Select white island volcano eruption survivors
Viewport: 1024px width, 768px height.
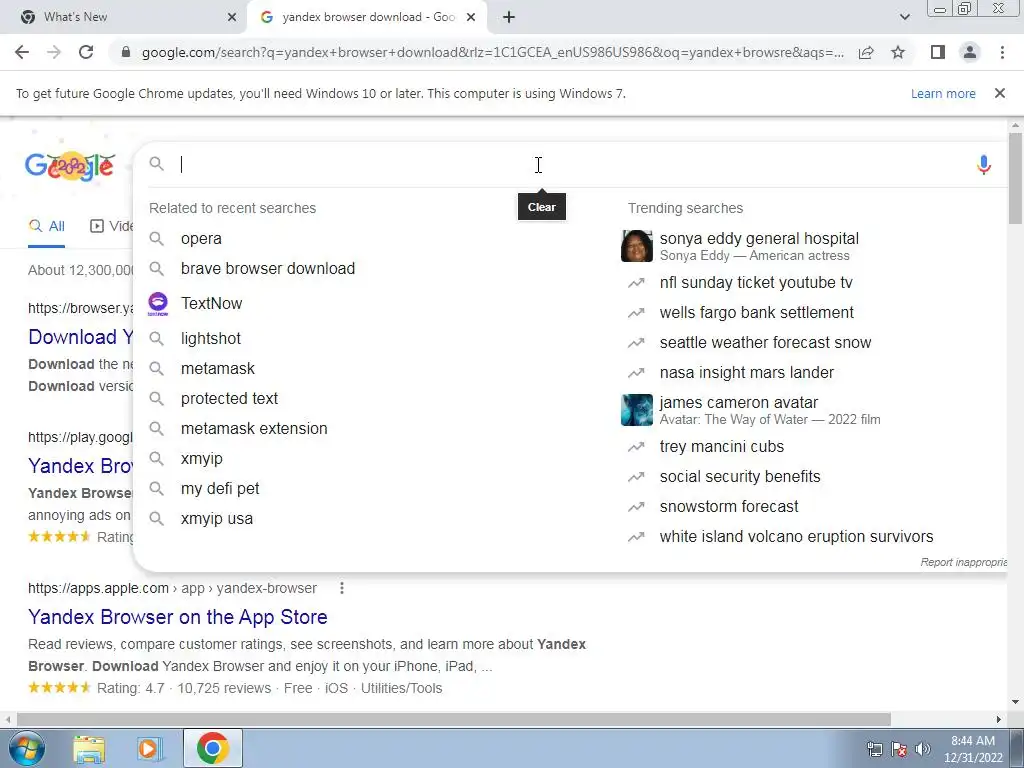pos(796,537)
